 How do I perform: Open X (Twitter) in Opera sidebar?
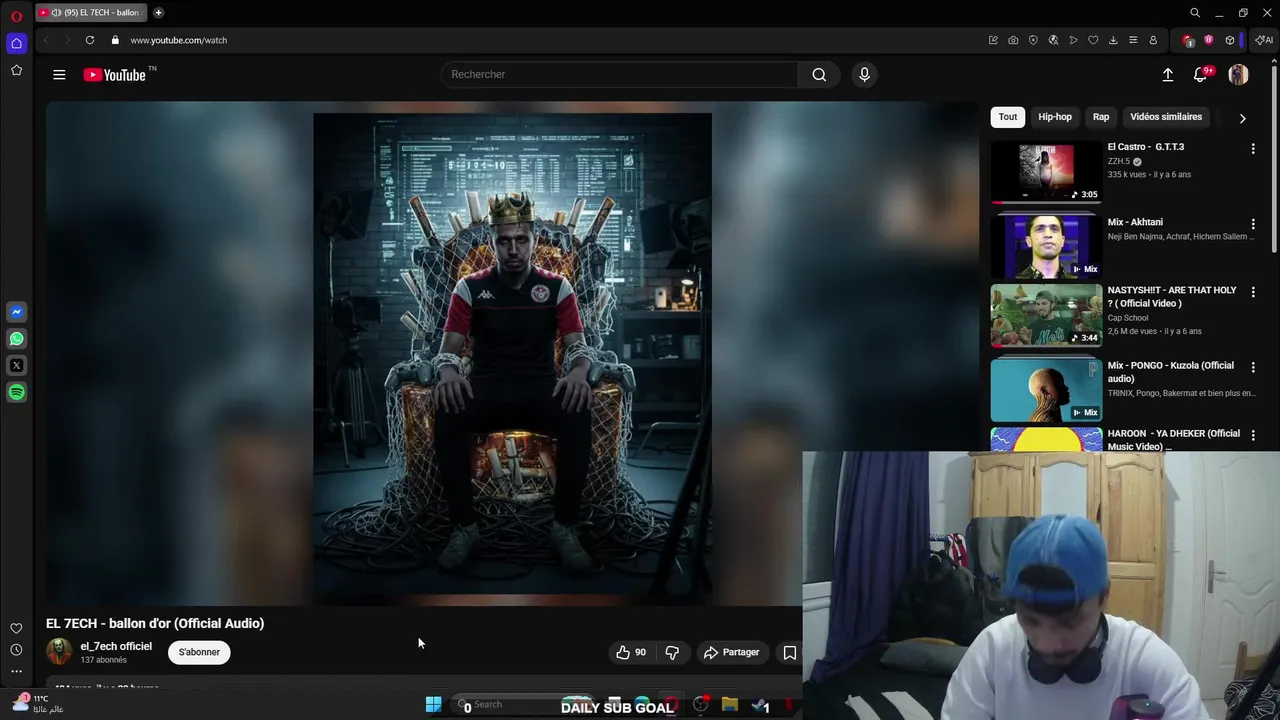pos(16,366)
